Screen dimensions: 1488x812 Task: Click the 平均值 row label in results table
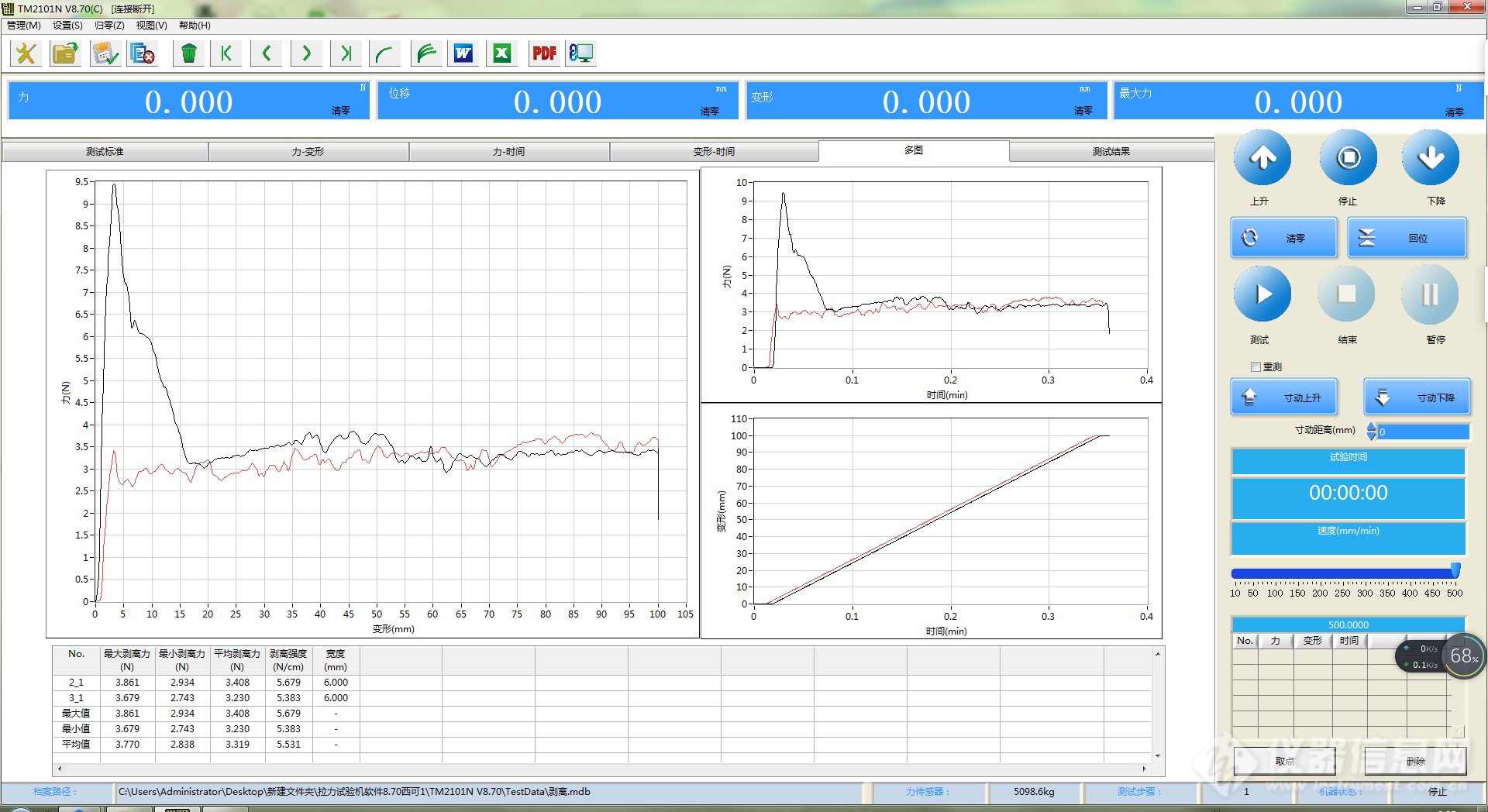click(x=76, y=745)
